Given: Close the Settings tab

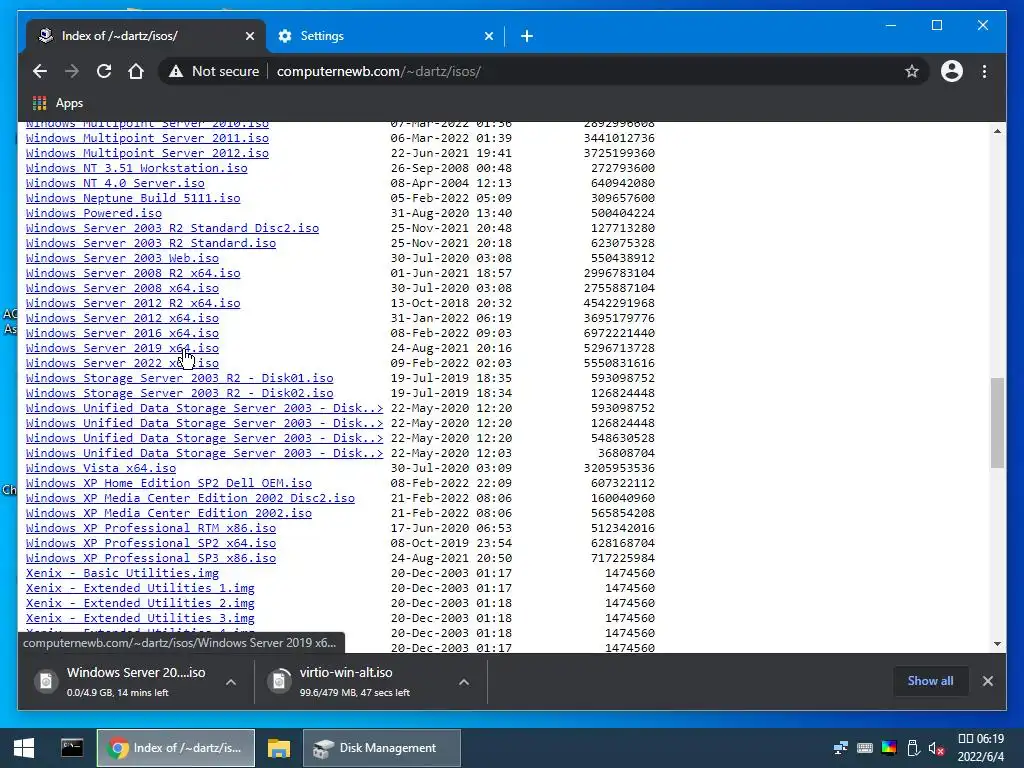Looking at the screenshot, I should point(488,36).
